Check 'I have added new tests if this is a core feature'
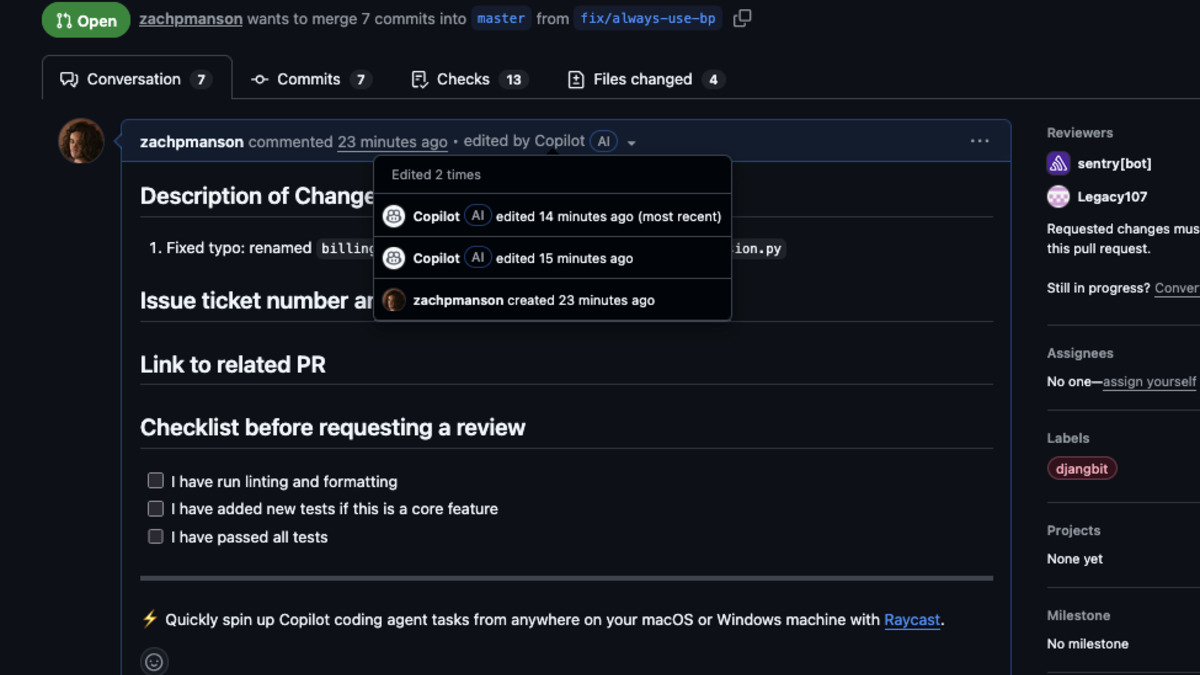 coord(155,508)
